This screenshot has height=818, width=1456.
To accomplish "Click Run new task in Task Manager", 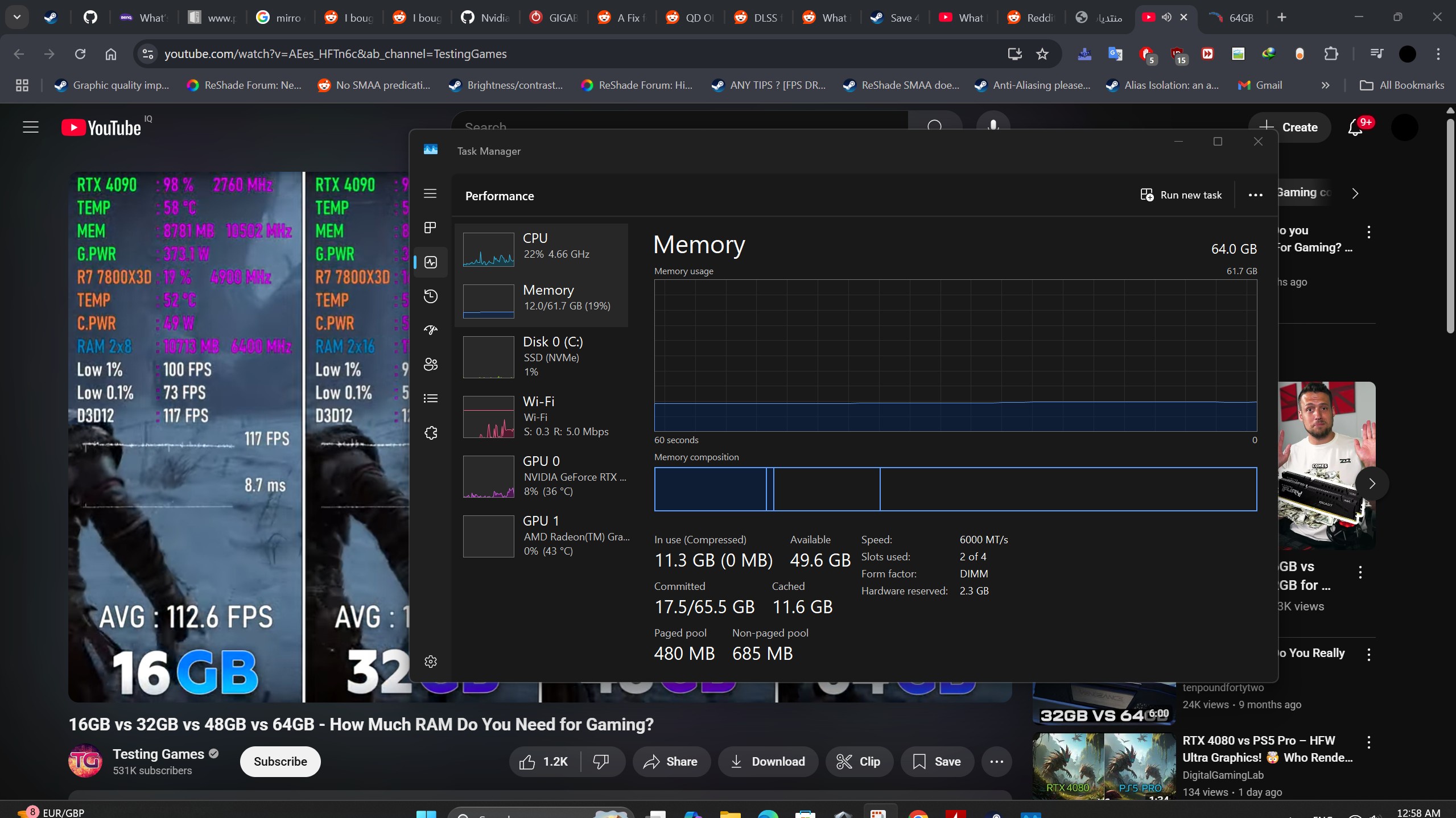I will click(1181, 195).
